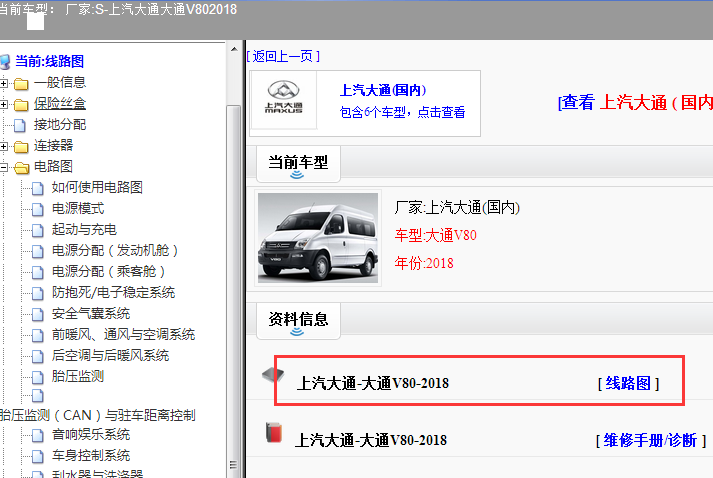Open 安全气囊系统 tree item
The image size is (713, 478).
pyautogui.click(x=90, y=313)
